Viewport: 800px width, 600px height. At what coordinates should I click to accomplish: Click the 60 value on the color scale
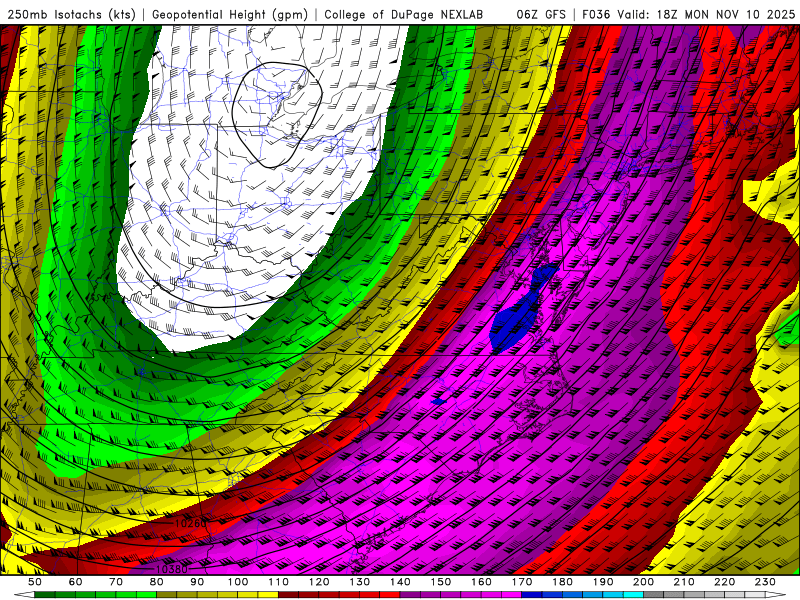point(76,582)
